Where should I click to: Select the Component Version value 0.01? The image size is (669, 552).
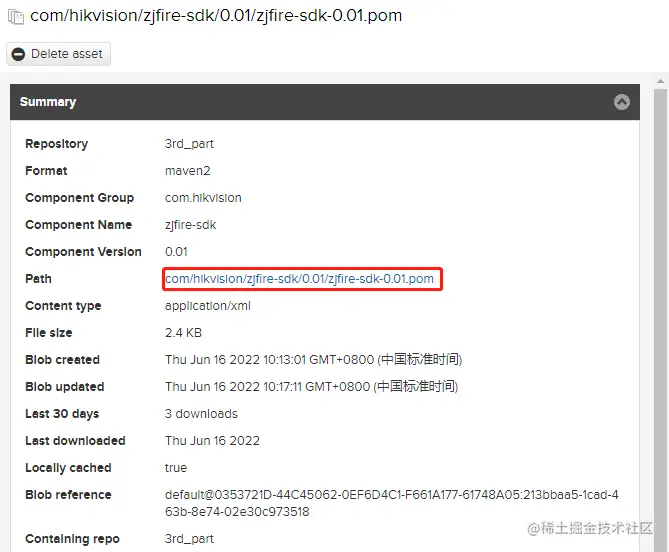[x=176, y=252]
